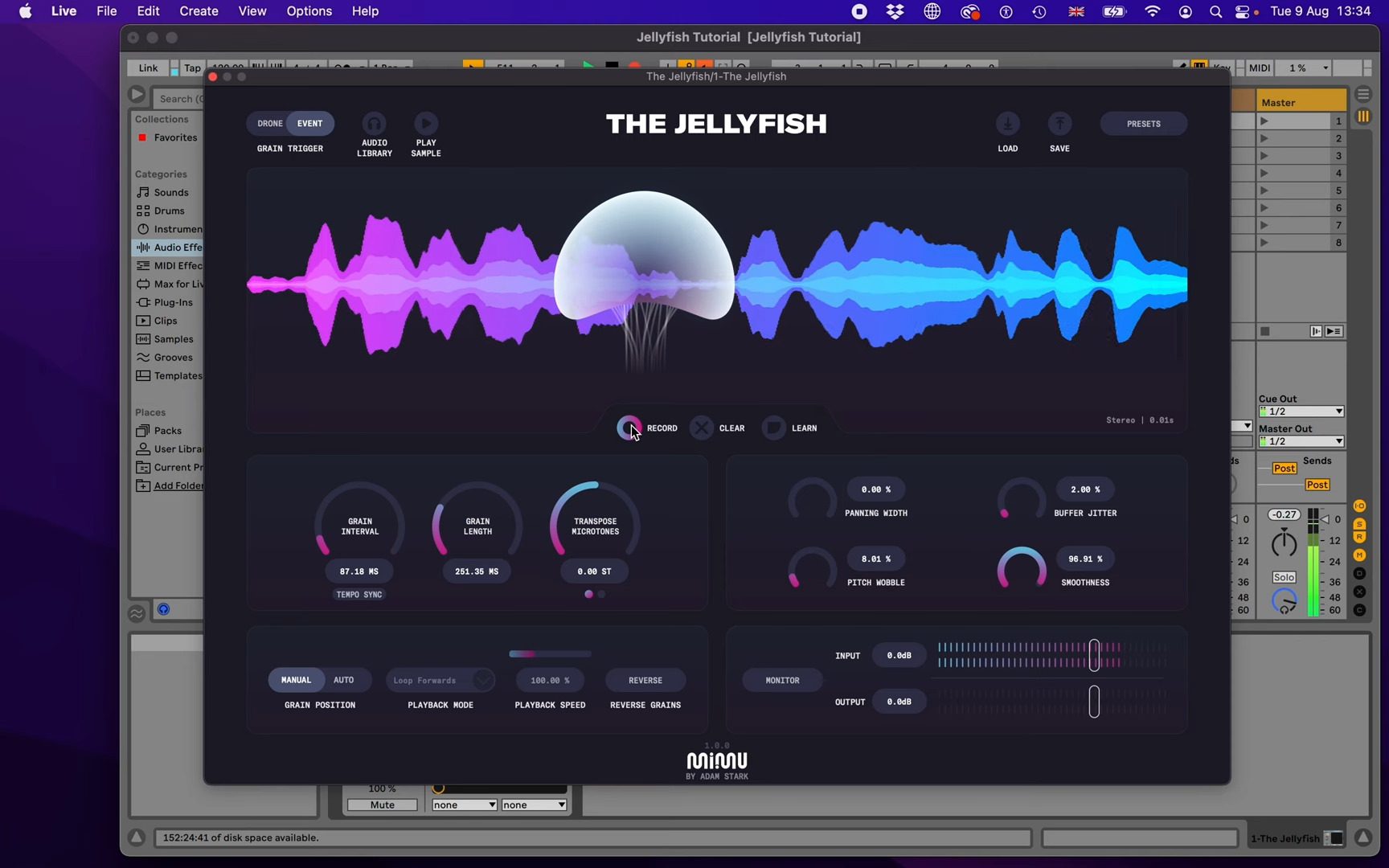Click the jellyfish over the waveform
Image resolution: width=1389 pixels, height=868 pixels.
(x=644, y=257)
